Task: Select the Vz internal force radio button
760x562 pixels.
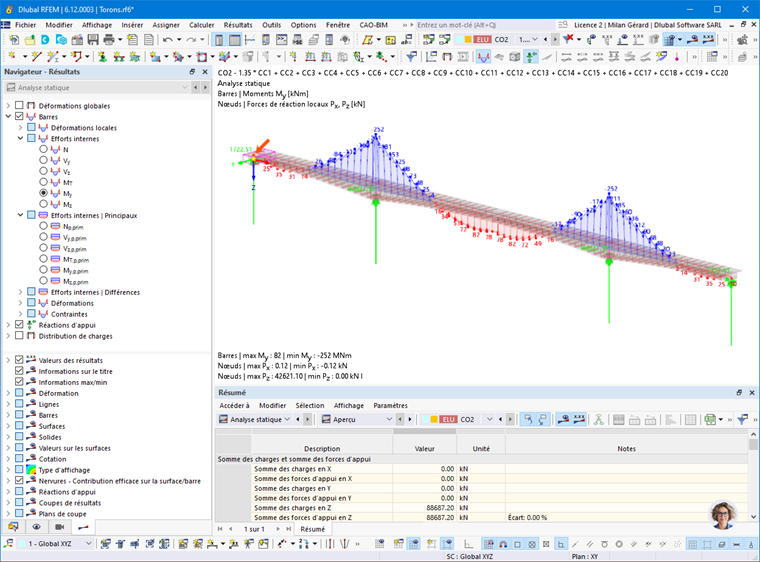Action: click(43, 171)
